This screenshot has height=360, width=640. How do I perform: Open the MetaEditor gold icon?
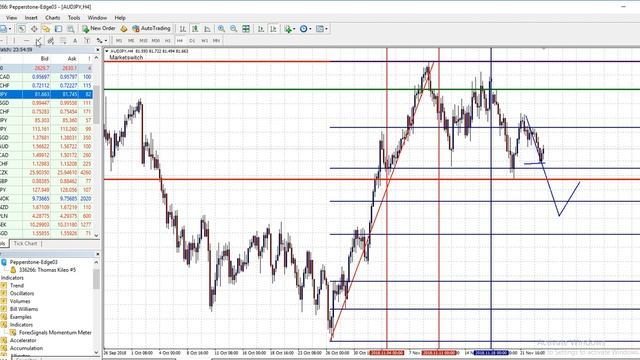pyautogui.click(x=124, y=29)
